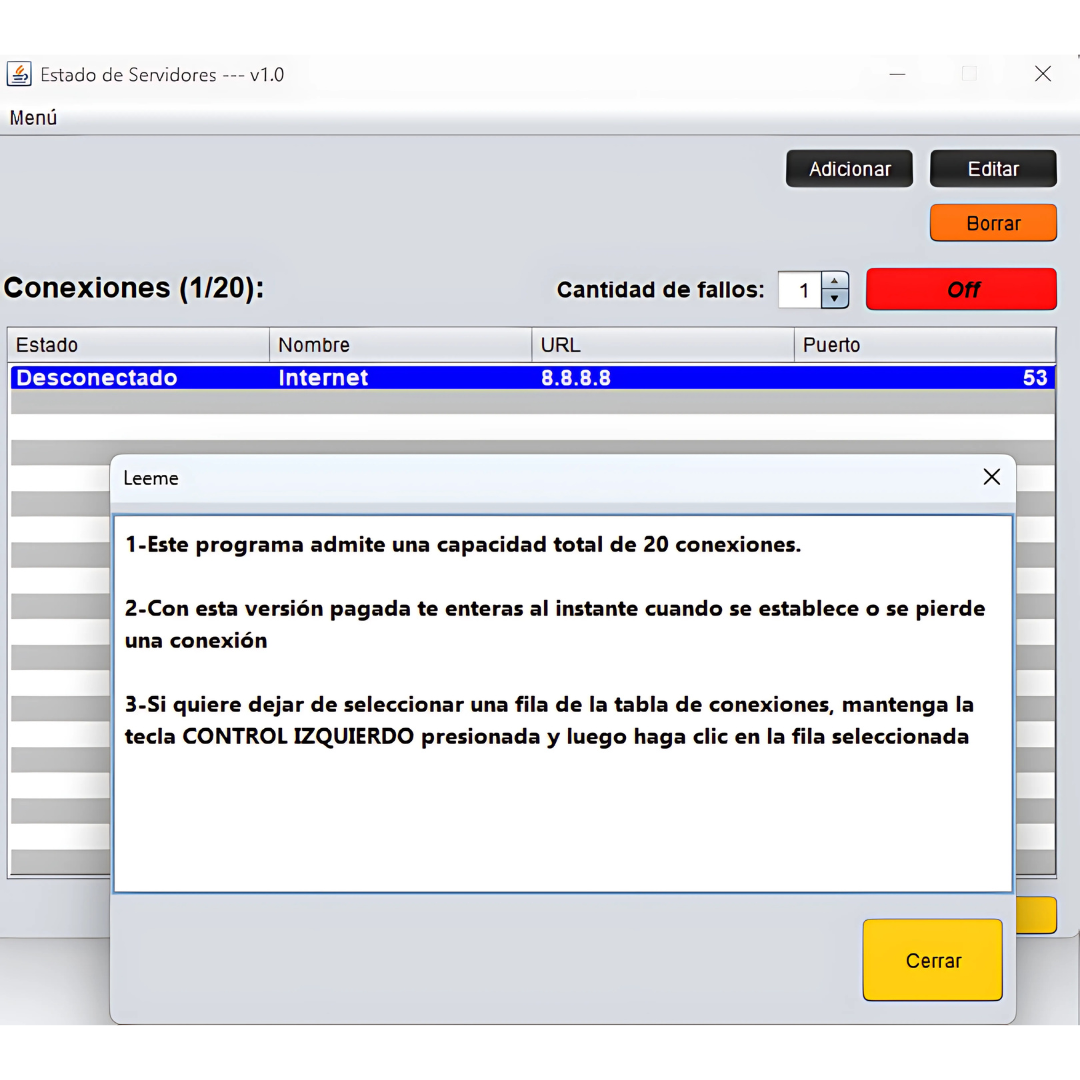Click the Java icon in title bar
This screenshot has height=1080, width=1080.
(19, 74)
